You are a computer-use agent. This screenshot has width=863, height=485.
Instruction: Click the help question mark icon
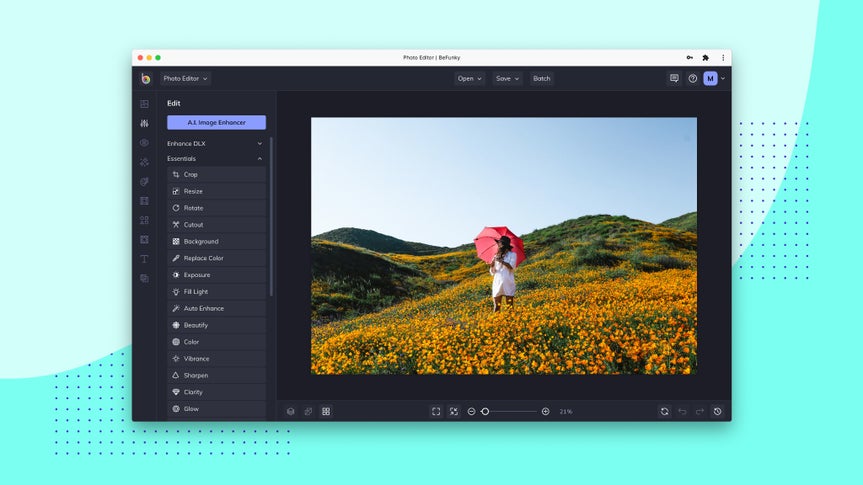click(x=693, y=79)
